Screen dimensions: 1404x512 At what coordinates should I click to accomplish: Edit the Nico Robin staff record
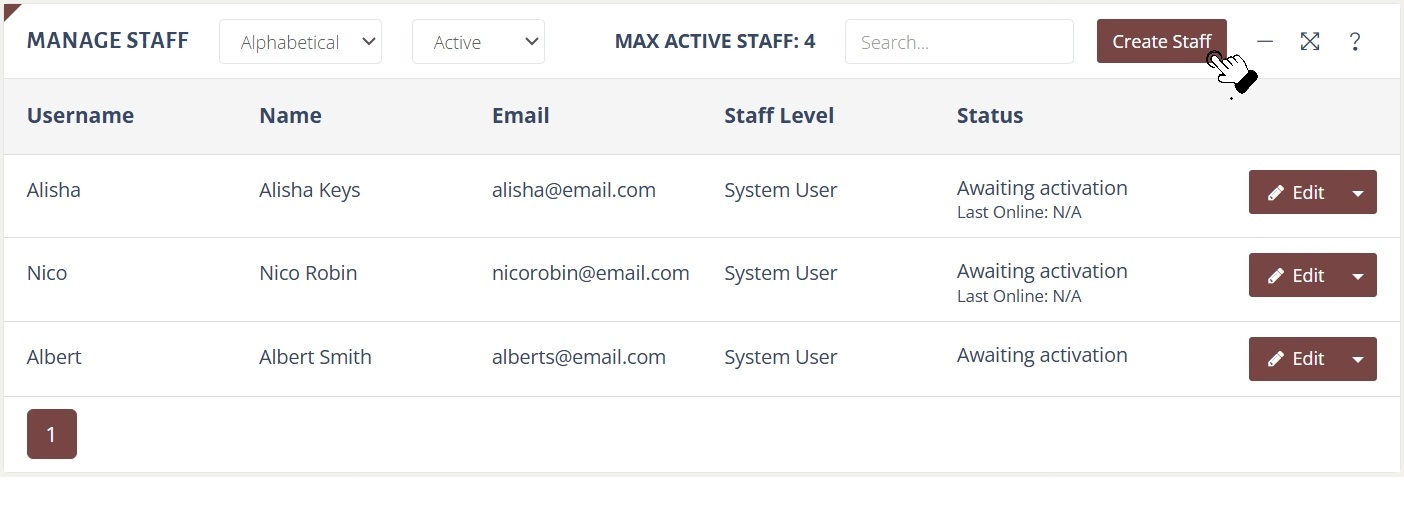pyautogui.click(x=1295, y=275)
